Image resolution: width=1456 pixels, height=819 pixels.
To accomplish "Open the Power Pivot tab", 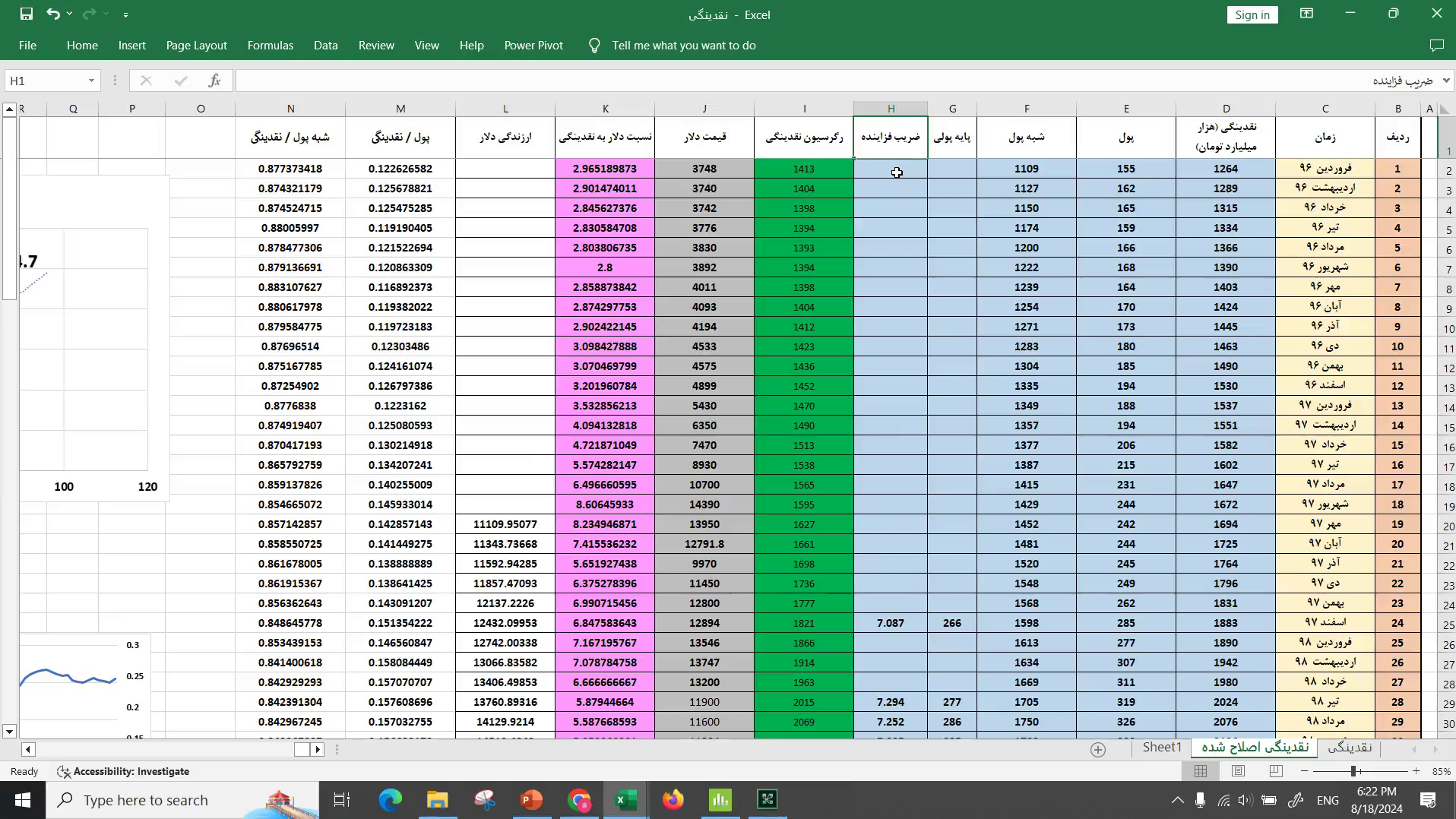I will tap(534, 46).
